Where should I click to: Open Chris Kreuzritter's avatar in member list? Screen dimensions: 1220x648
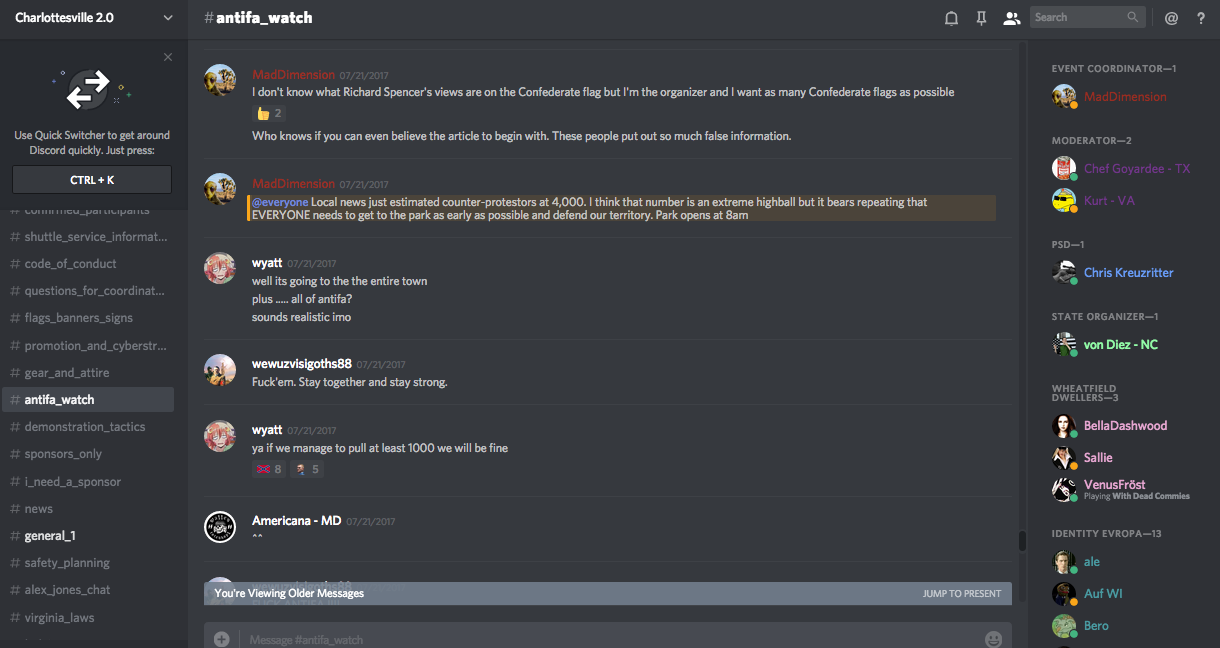(1064, 272)
